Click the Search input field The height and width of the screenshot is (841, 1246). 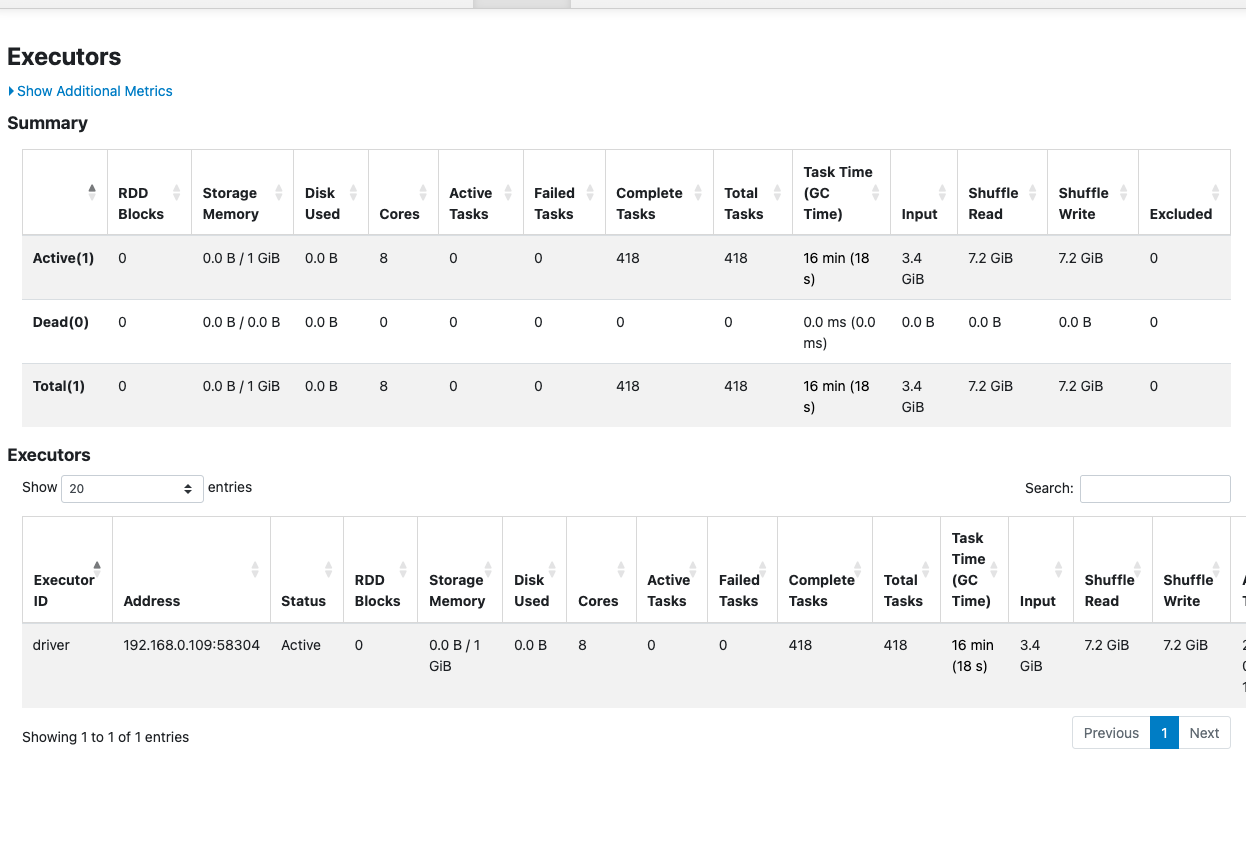tap(1154, 489)
